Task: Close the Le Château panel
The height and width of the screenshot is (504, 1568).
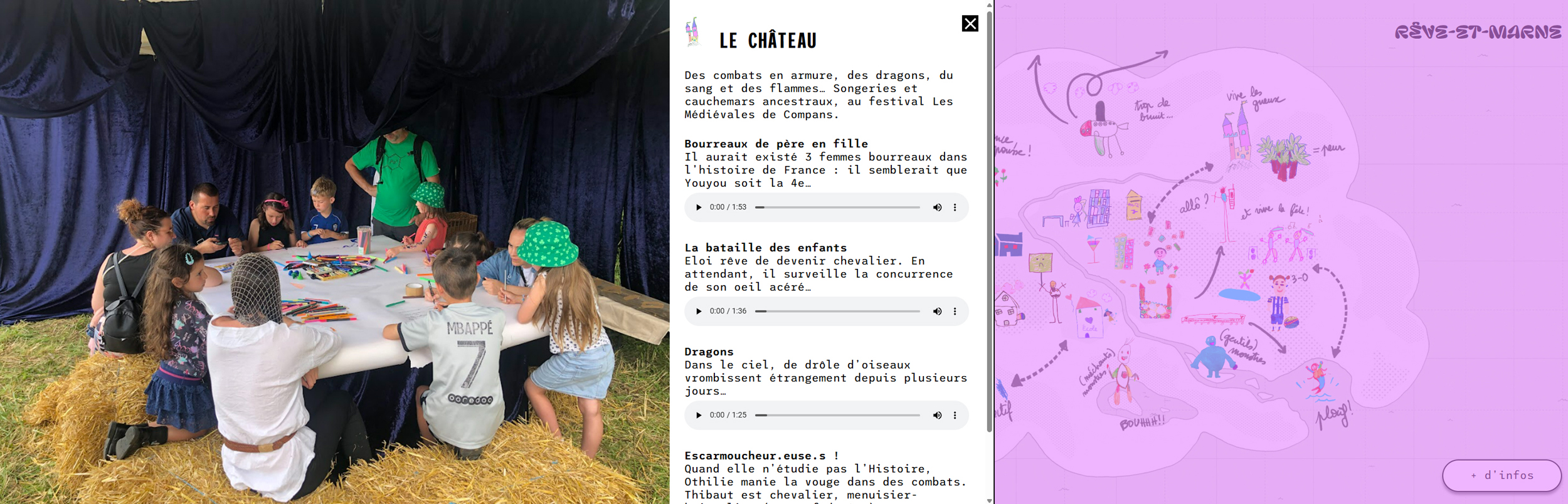Action: (x=970, y=24)
